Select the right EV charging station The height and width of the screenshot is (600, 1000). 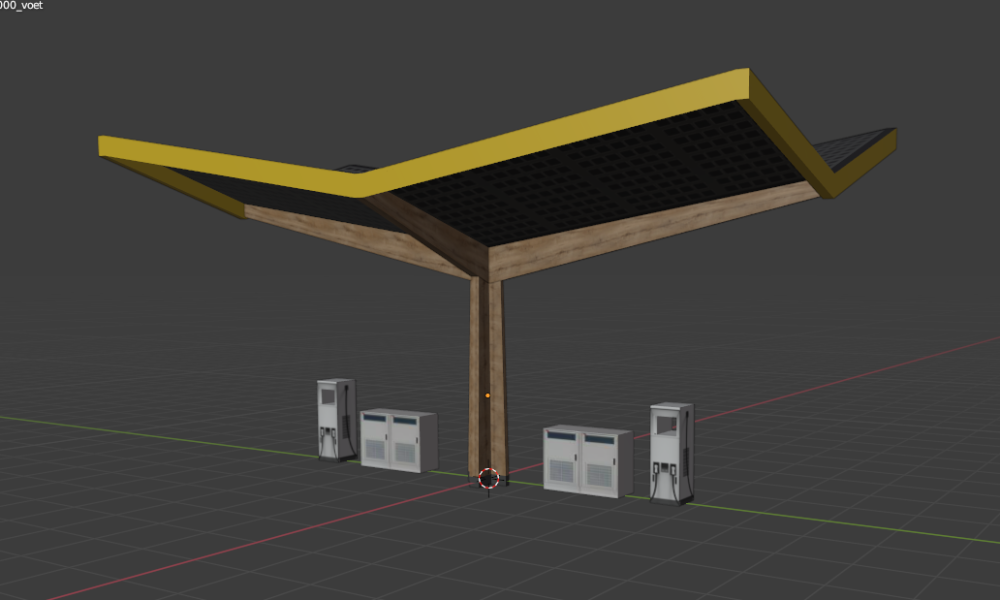pos(670,452)
